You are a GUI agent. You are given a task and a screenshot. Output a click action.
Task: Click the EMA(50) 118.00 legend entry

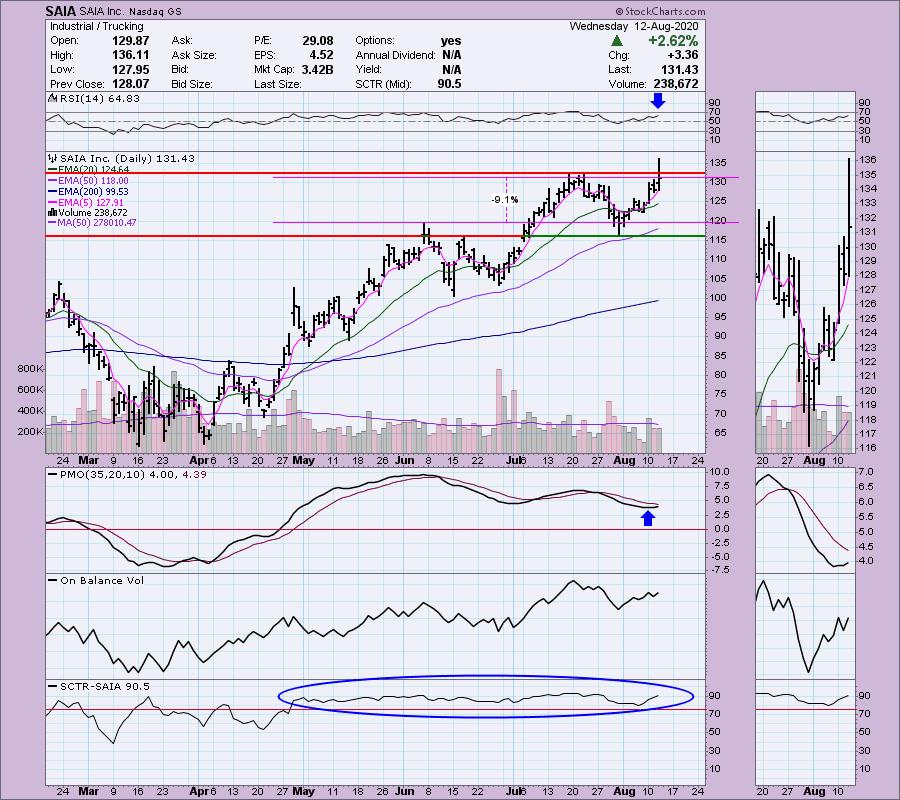click(x=89, y=180)
